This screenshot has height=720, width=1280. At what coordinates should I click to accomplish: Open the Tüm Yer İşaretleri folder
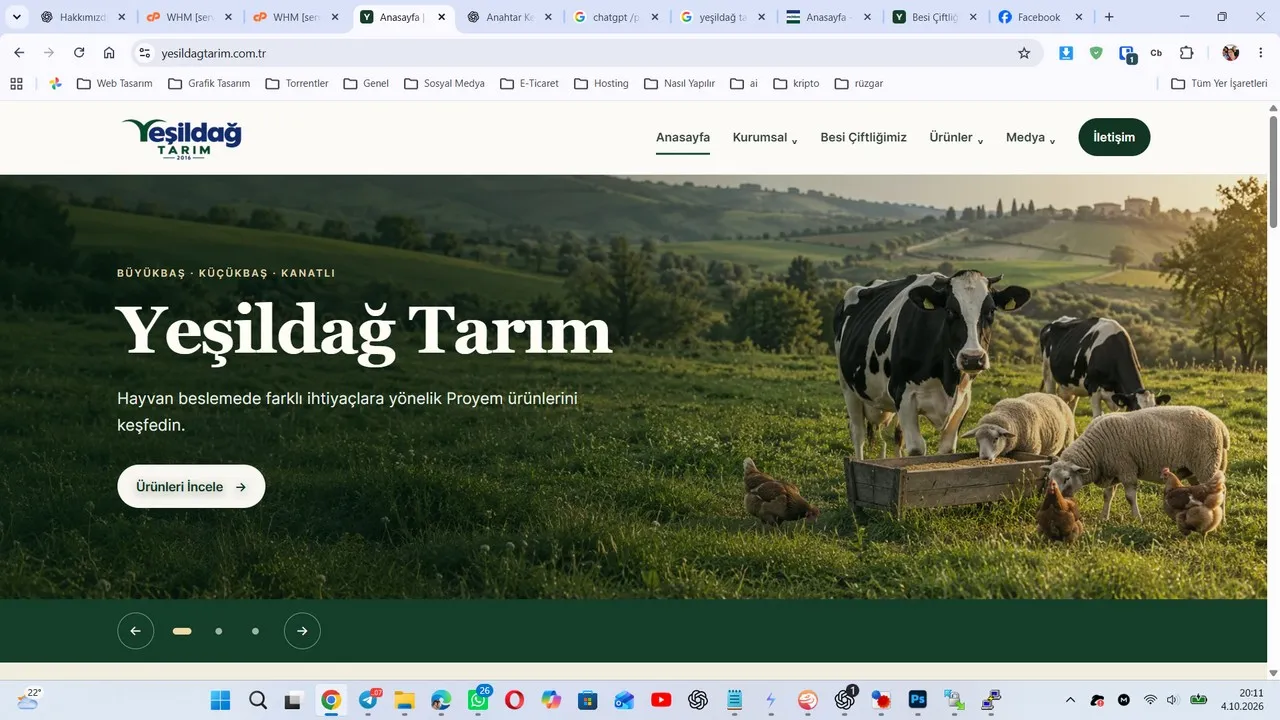coord(1219,83)
